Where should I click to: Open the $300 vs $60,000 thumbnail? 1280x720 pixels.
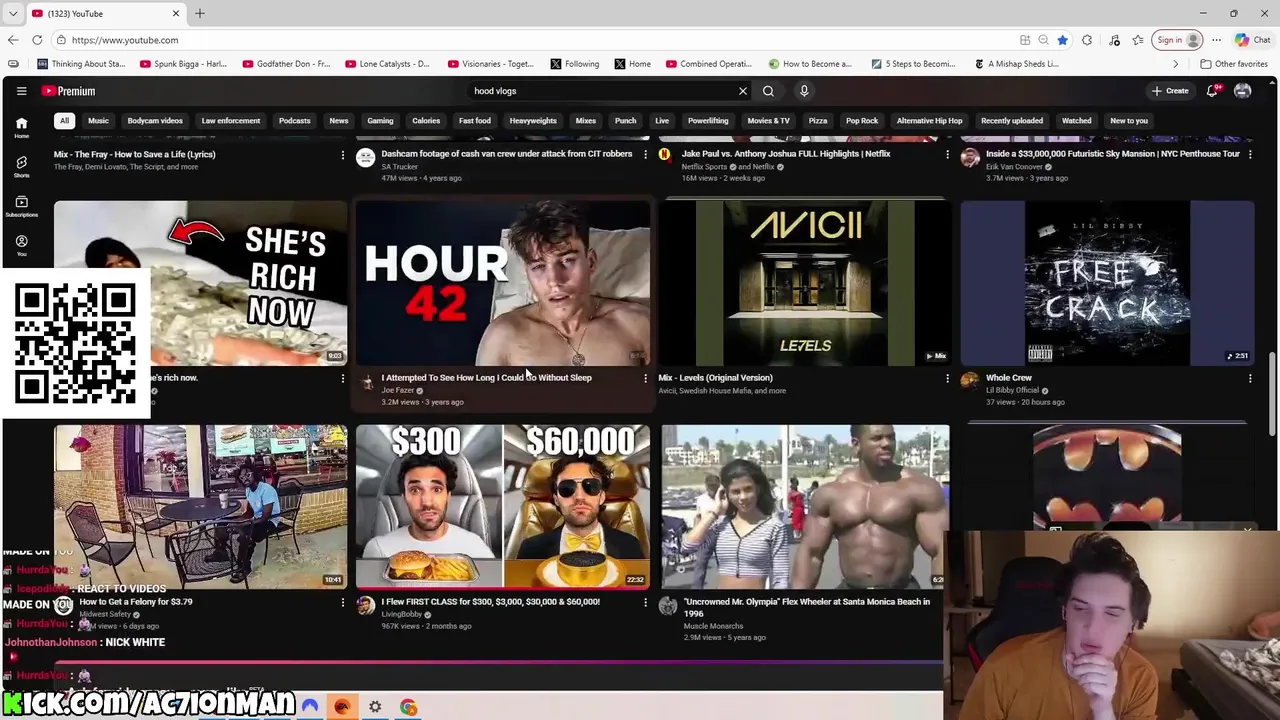[x=503, y=507]
